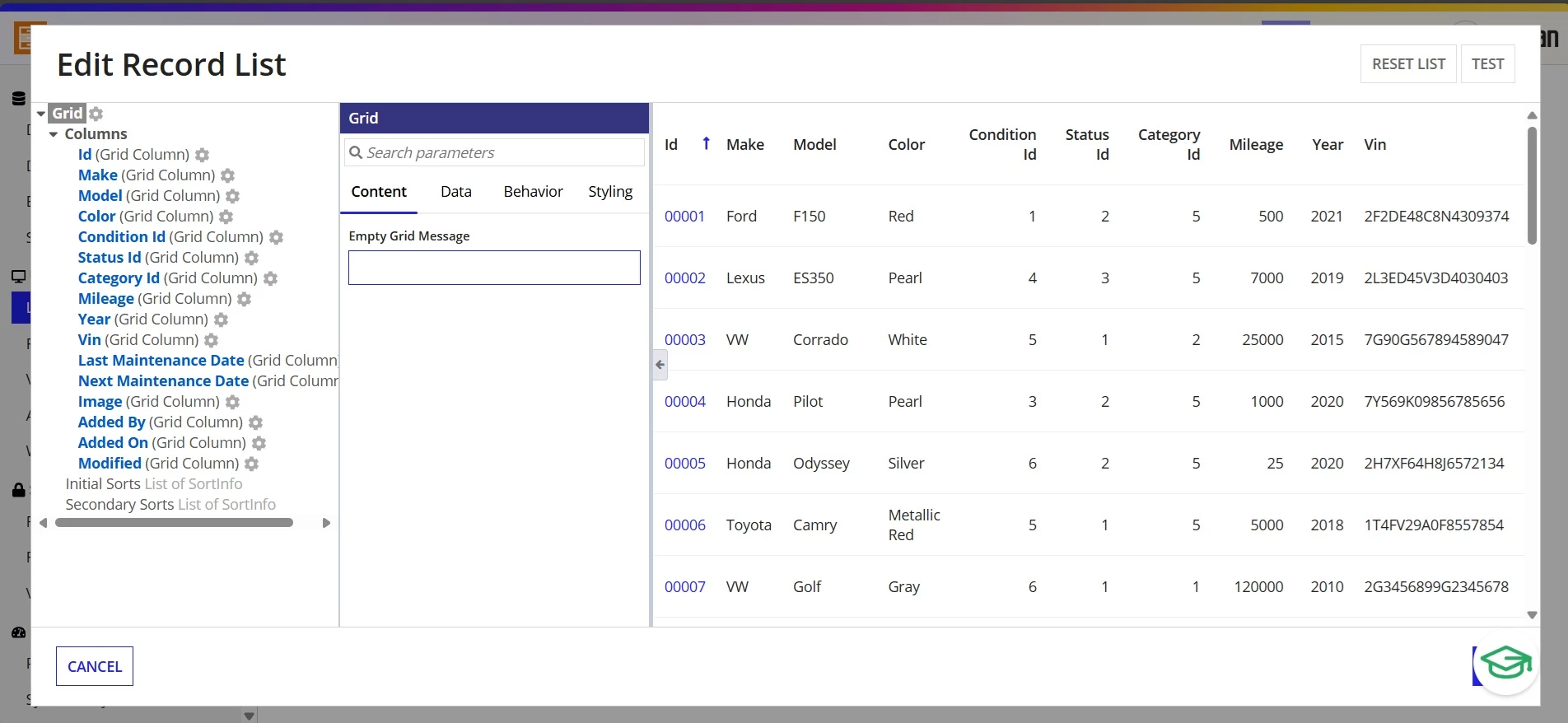1568x723 pixels.
Task: Open gear for Category Id grid column
Action: [x=271, y=278]
